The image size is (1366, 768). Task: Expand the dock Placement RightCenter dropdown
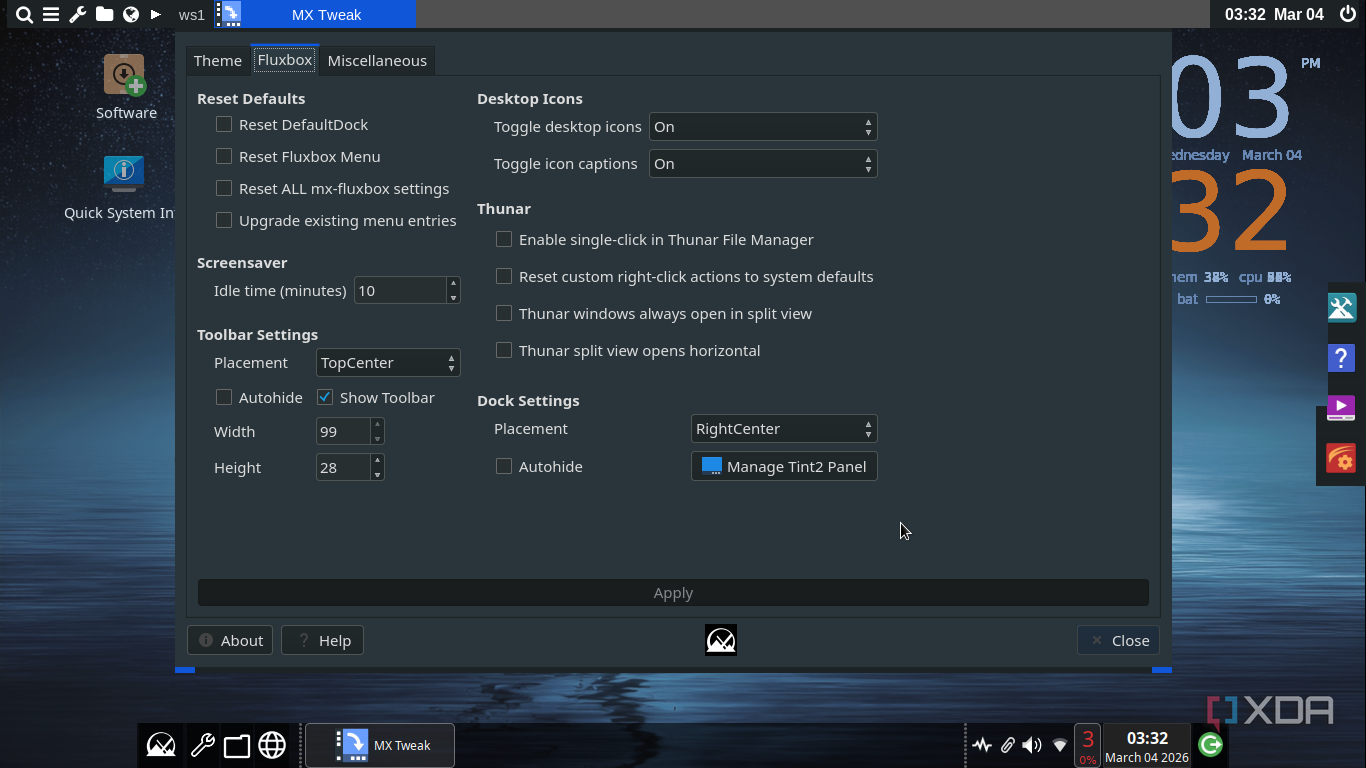click(784, 429)
